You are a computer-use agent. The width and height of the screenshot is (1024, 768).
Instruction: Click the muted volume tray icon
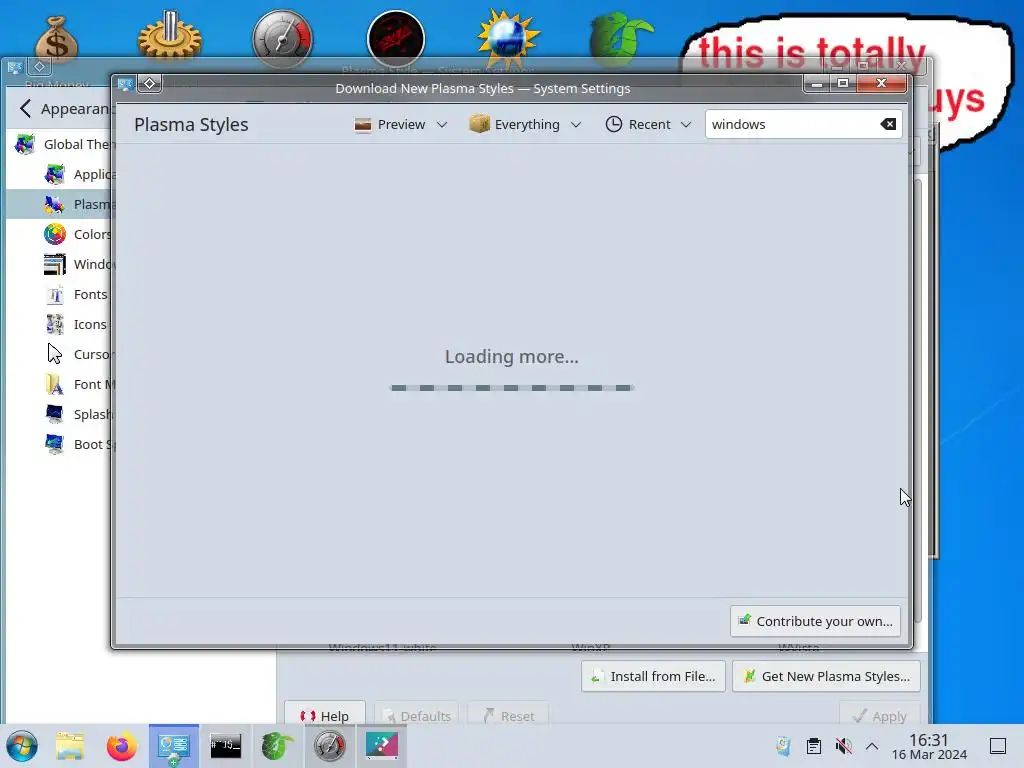point(843,746)
